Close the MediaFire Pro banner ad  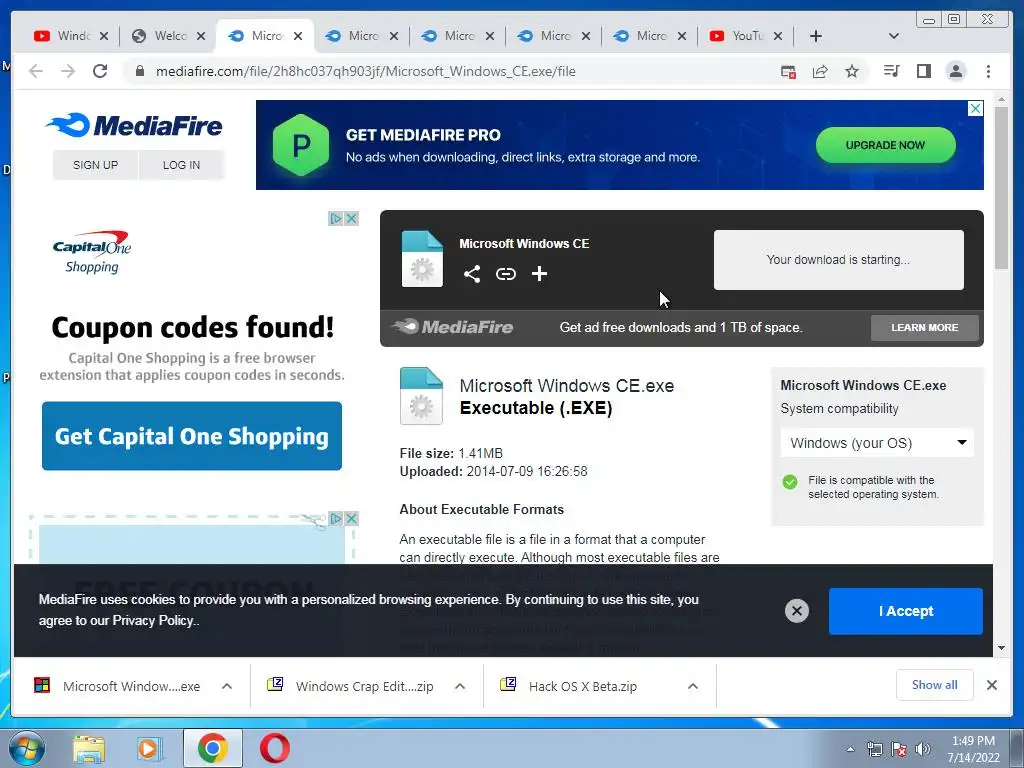point(975,108)
